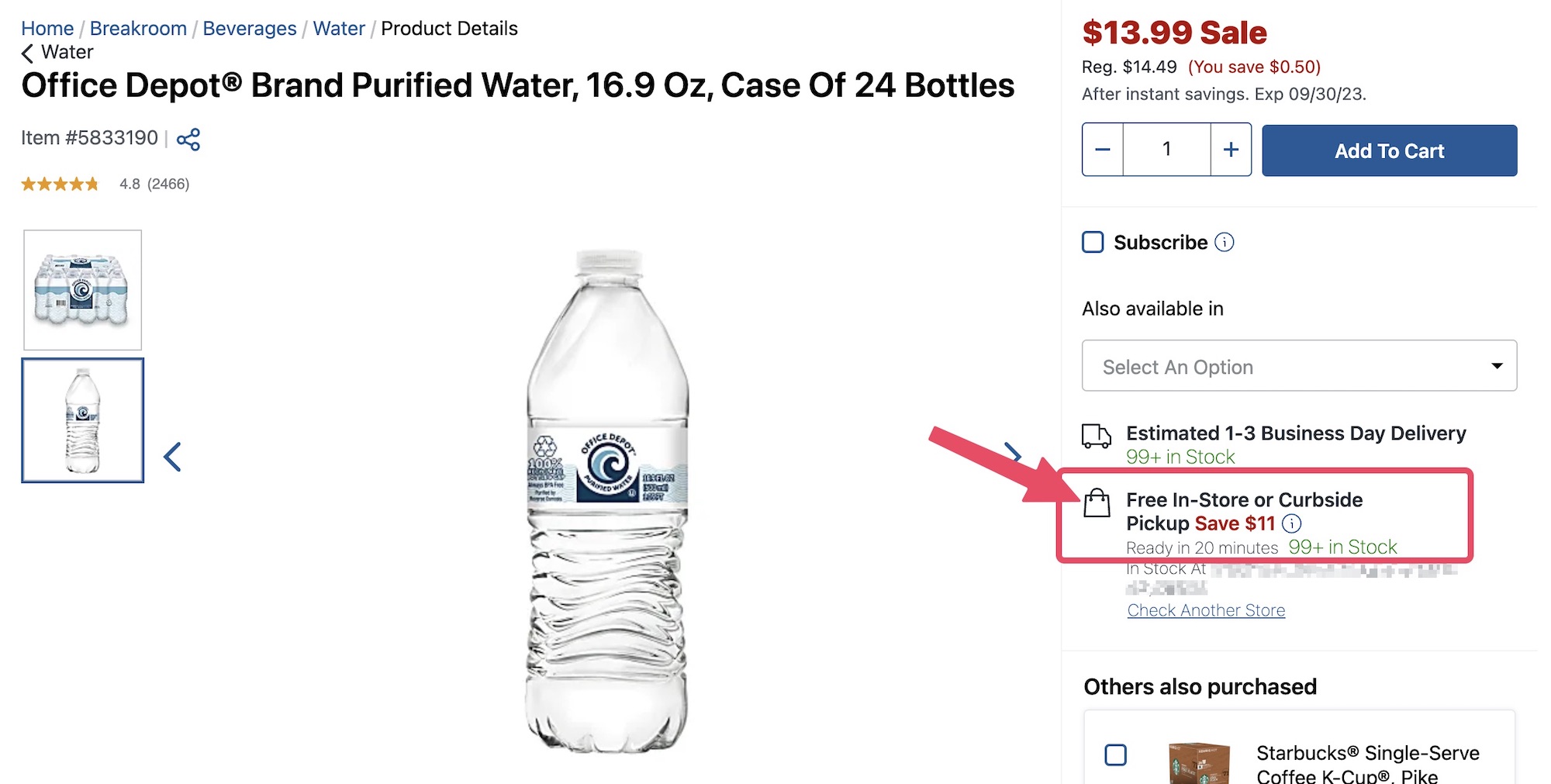Click the five-star rating display

(x=59, y=184)
